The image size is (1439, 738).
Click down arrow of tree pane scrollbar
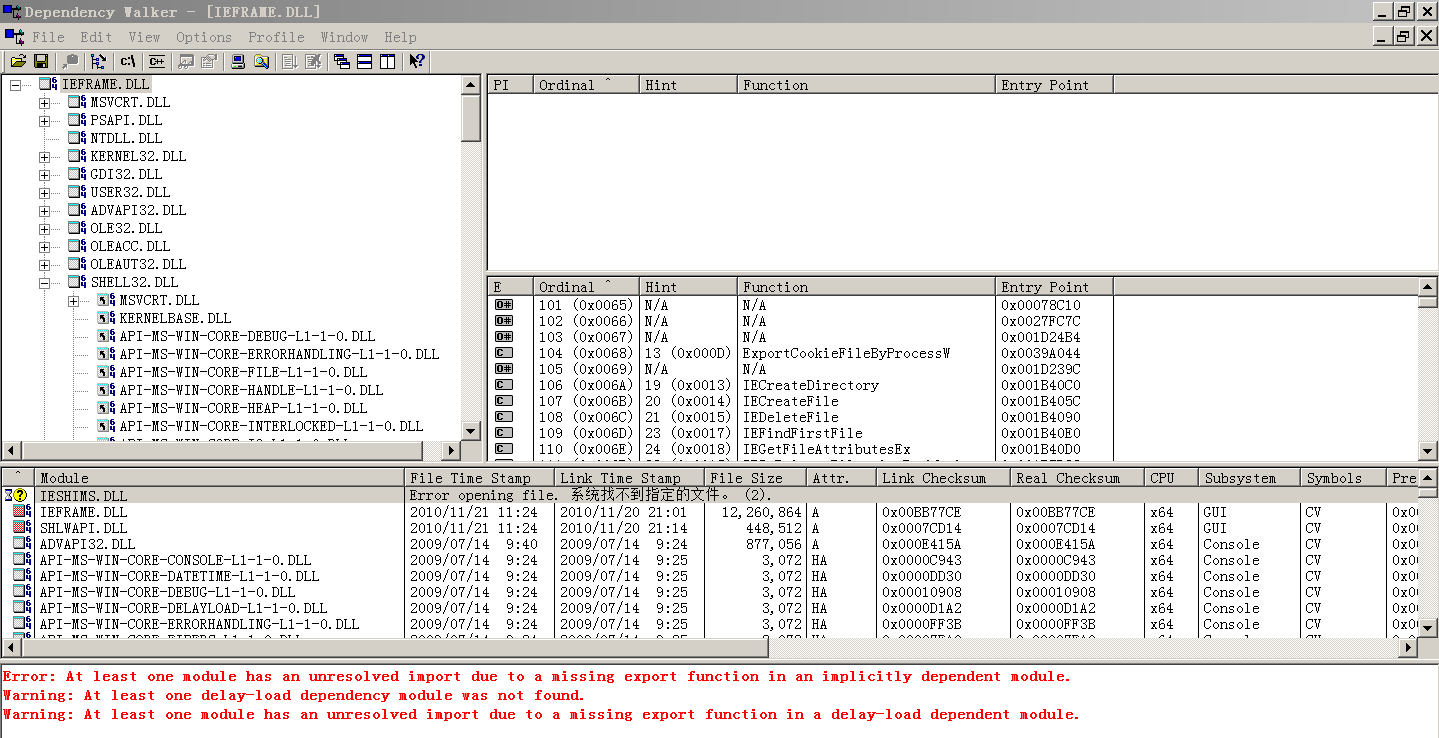pos(471,431)
